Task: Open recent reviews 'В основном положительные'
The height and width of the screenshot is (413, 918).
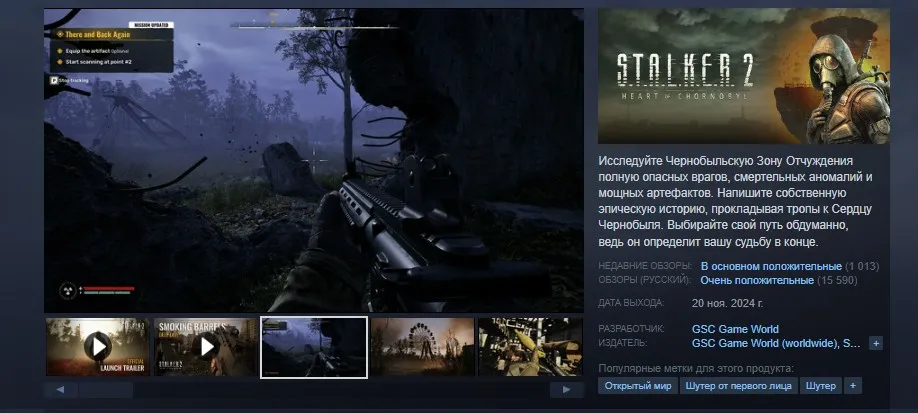Action: pyautogui.click(x=771, y=266)
